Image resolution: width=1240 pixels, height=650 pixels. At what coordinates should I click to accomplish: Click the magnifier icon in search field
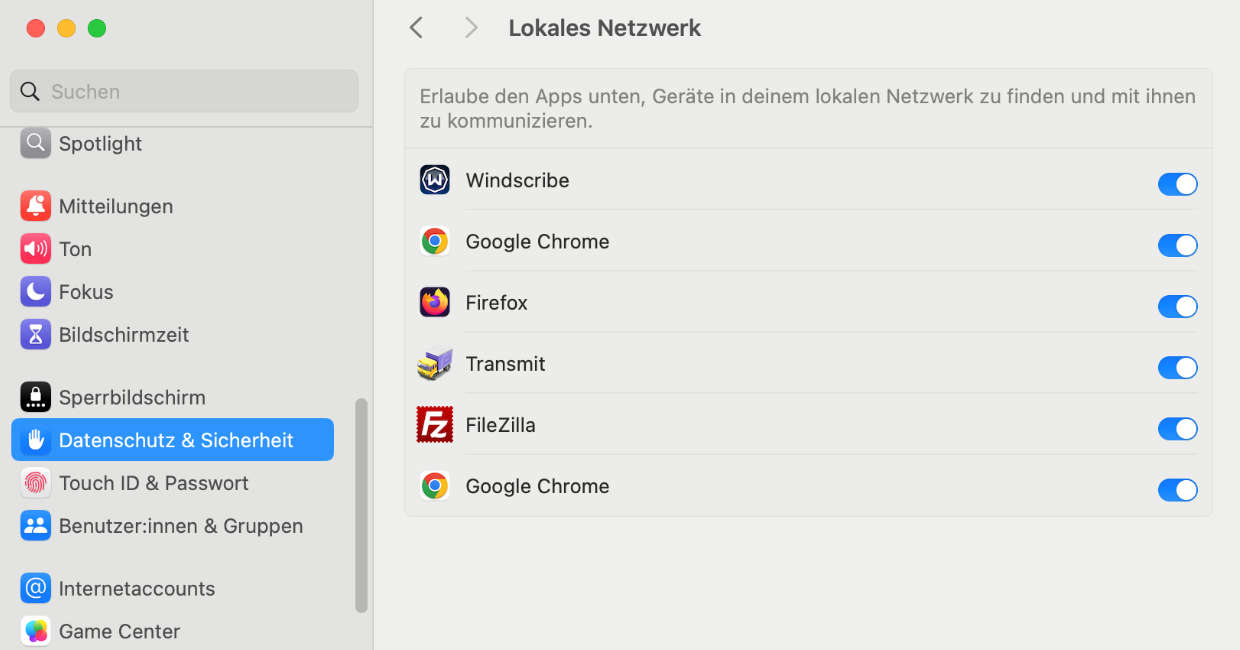click(x=30, y=92)
